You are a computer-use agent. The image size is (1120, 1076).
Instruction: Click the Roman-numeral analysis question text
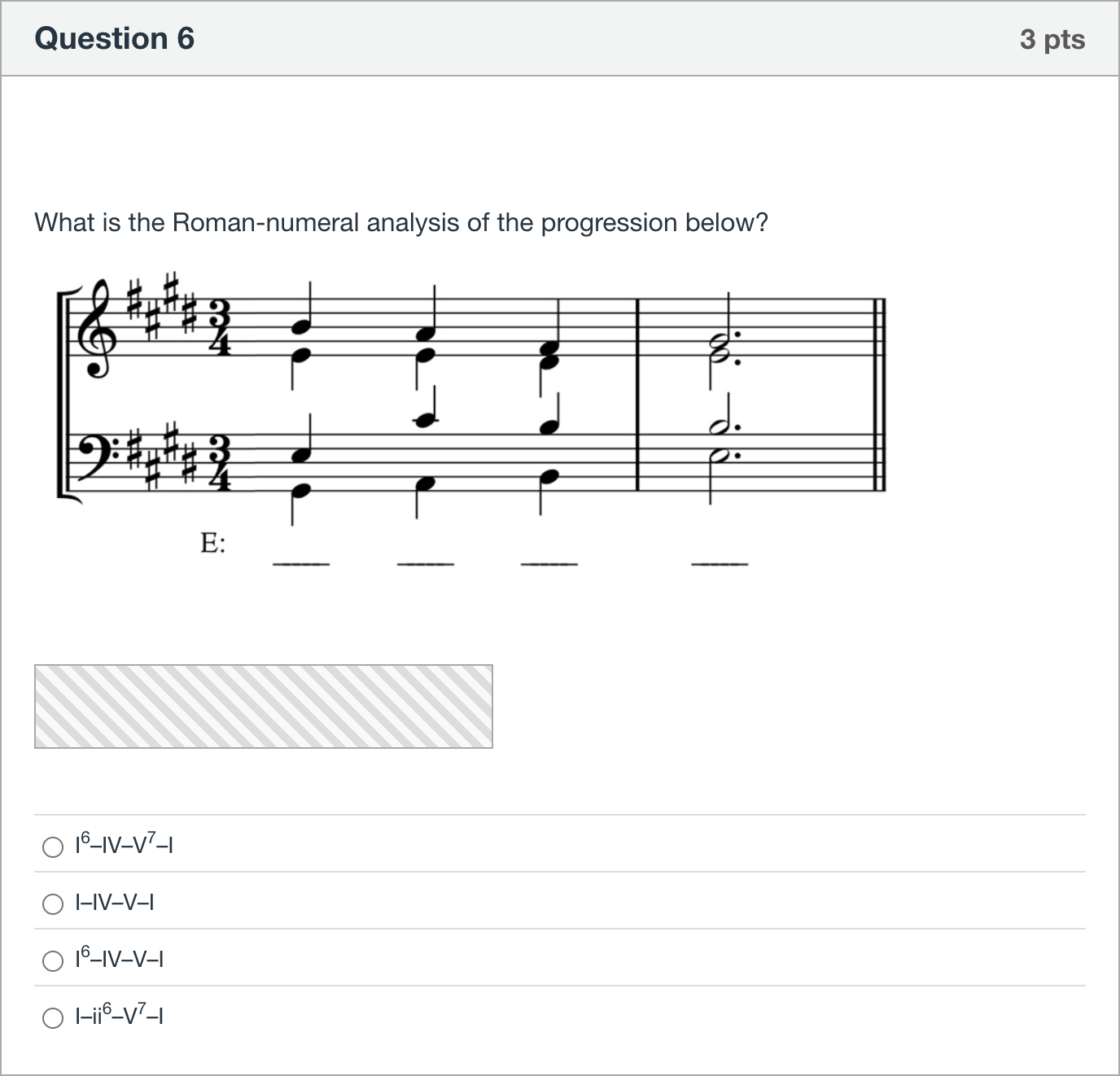[401, 222]
